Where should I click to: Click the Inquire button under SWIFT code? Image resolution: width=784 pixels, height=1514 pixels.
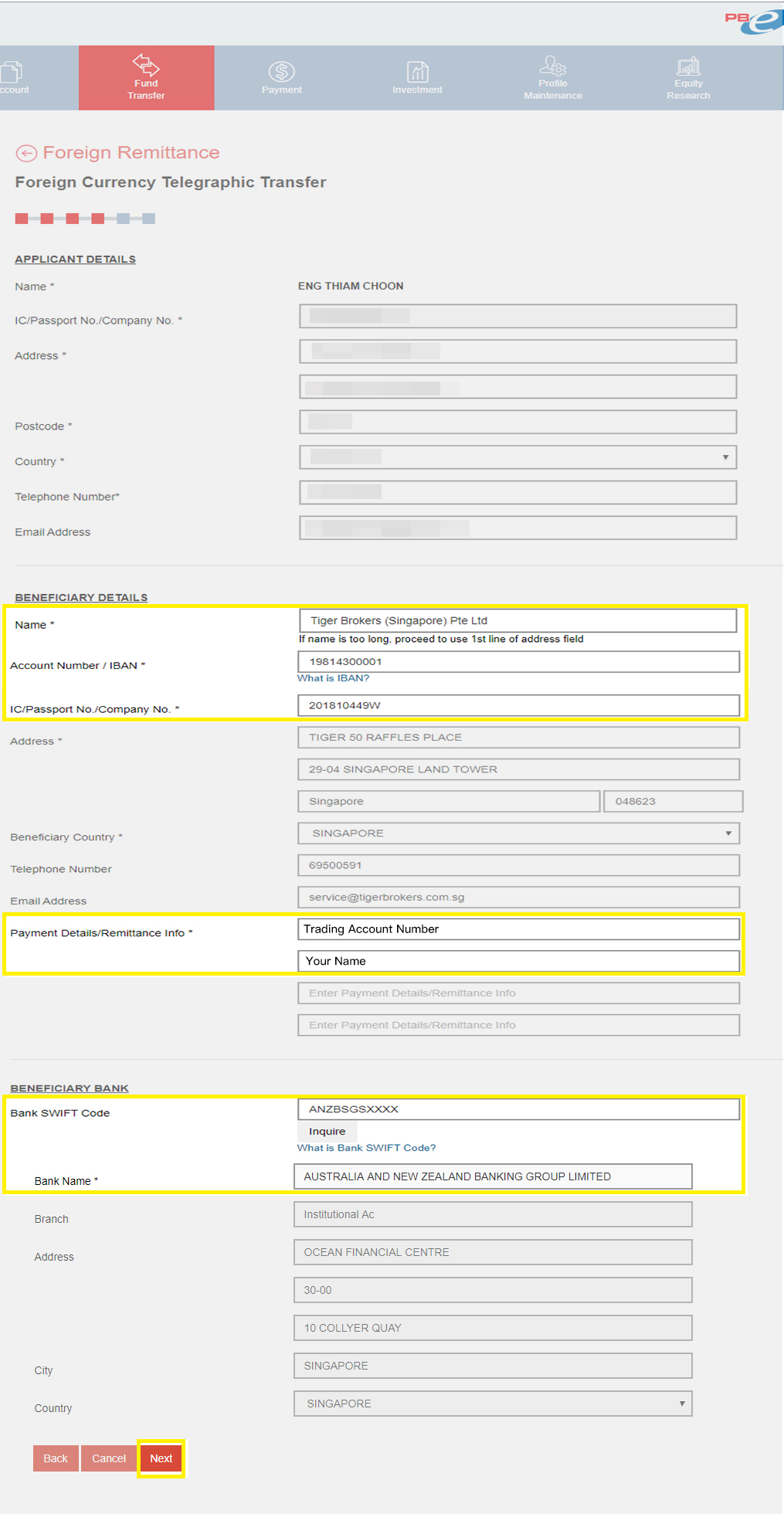pyautogui.click(x=328, y=1132)
